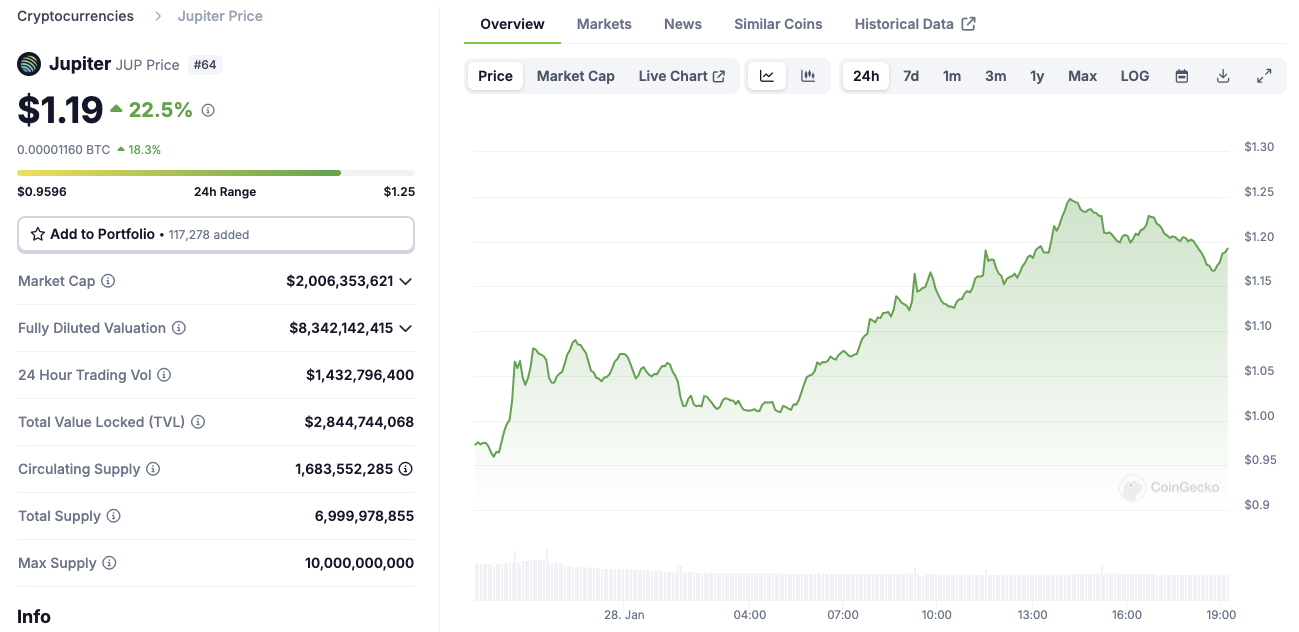Open the 24 Hour Trading Vol info icon
The width and height of the screenshot is (1299, 632).
[x=164, y=375]
